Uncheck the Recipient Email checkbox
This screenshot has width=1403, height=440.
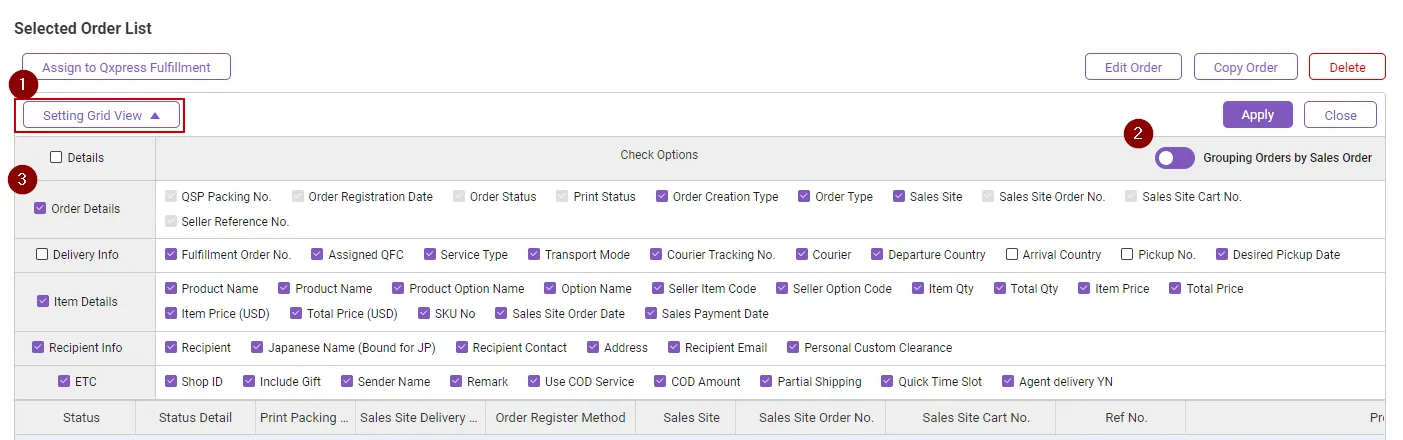click(x=674, y=348)
